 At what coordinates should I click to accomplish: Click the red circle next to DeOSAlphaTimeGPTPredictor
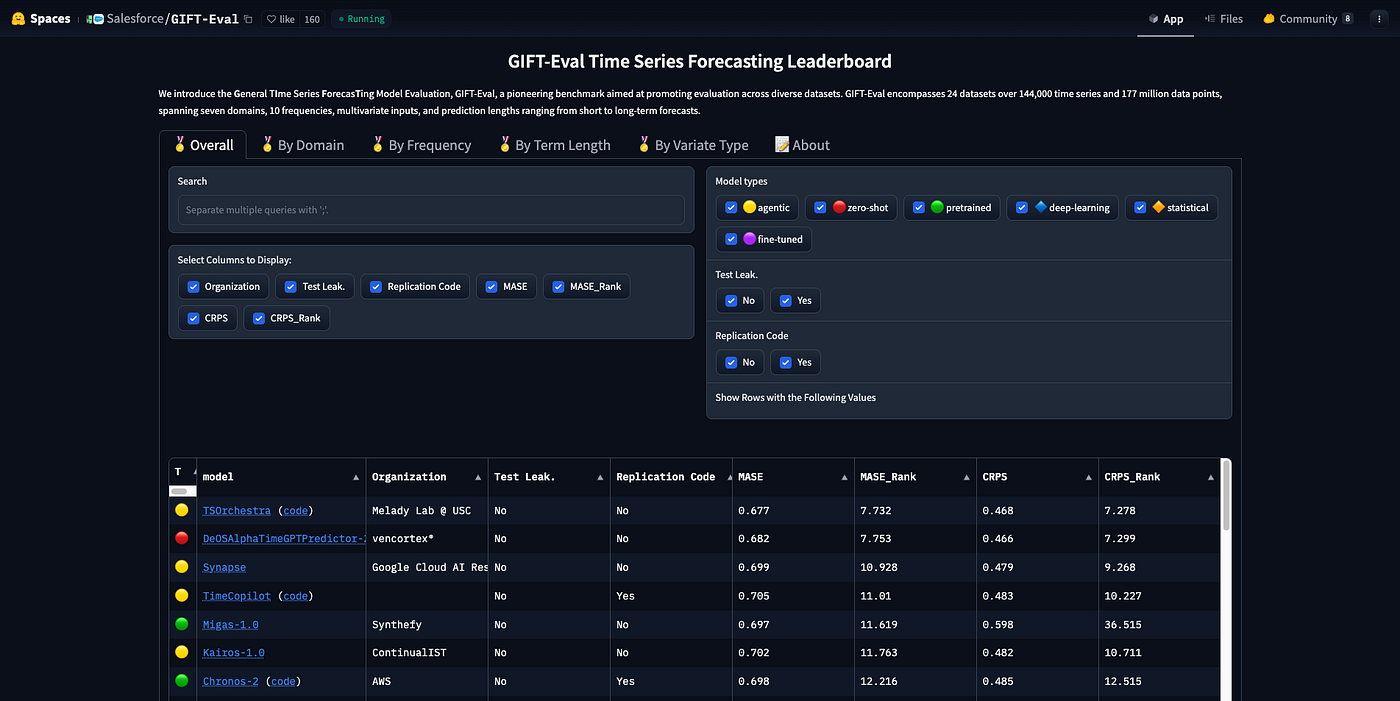point(181,538)
